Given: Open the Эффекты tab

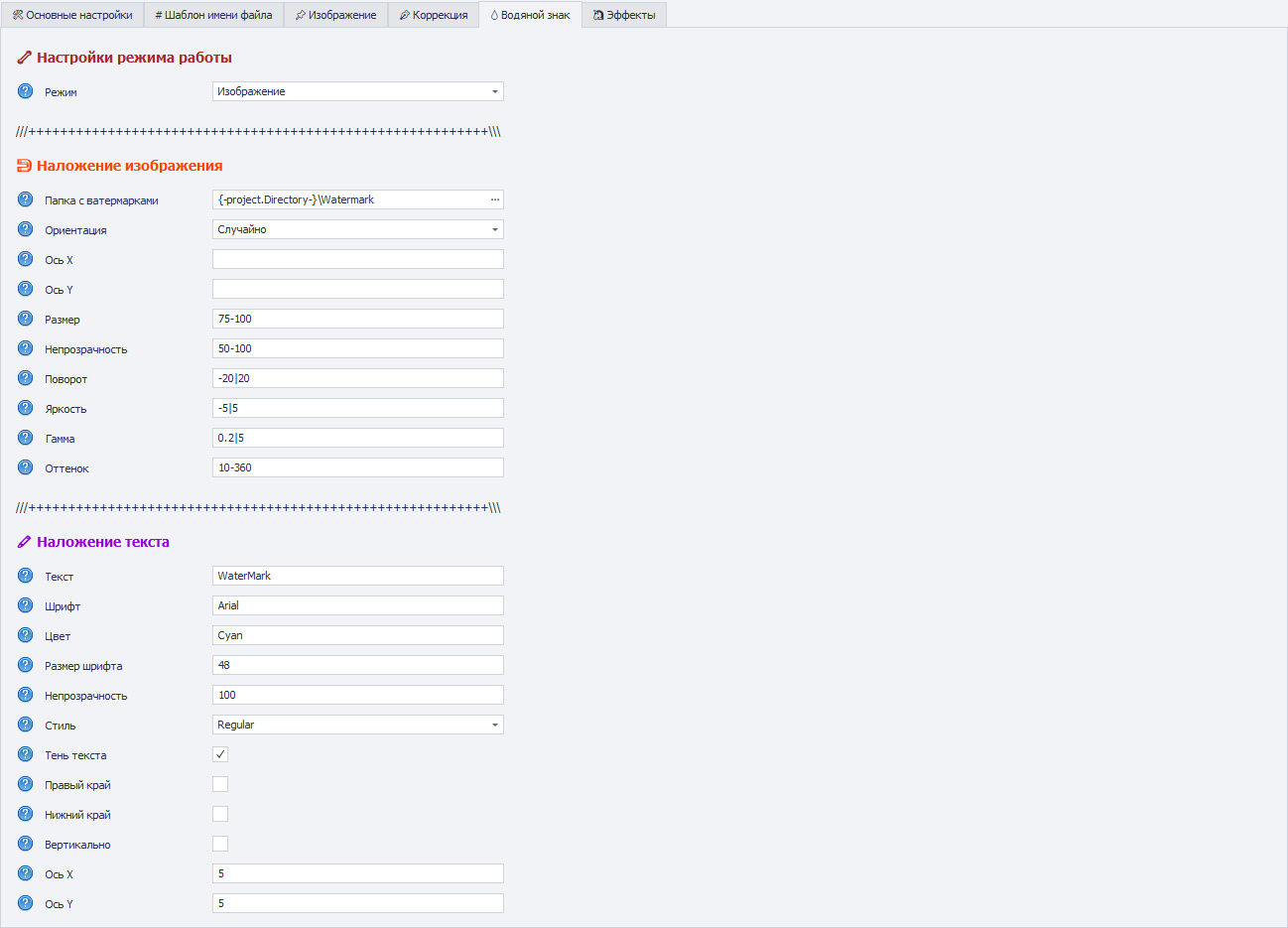Looking at the screenshot, I should (624, 15).
